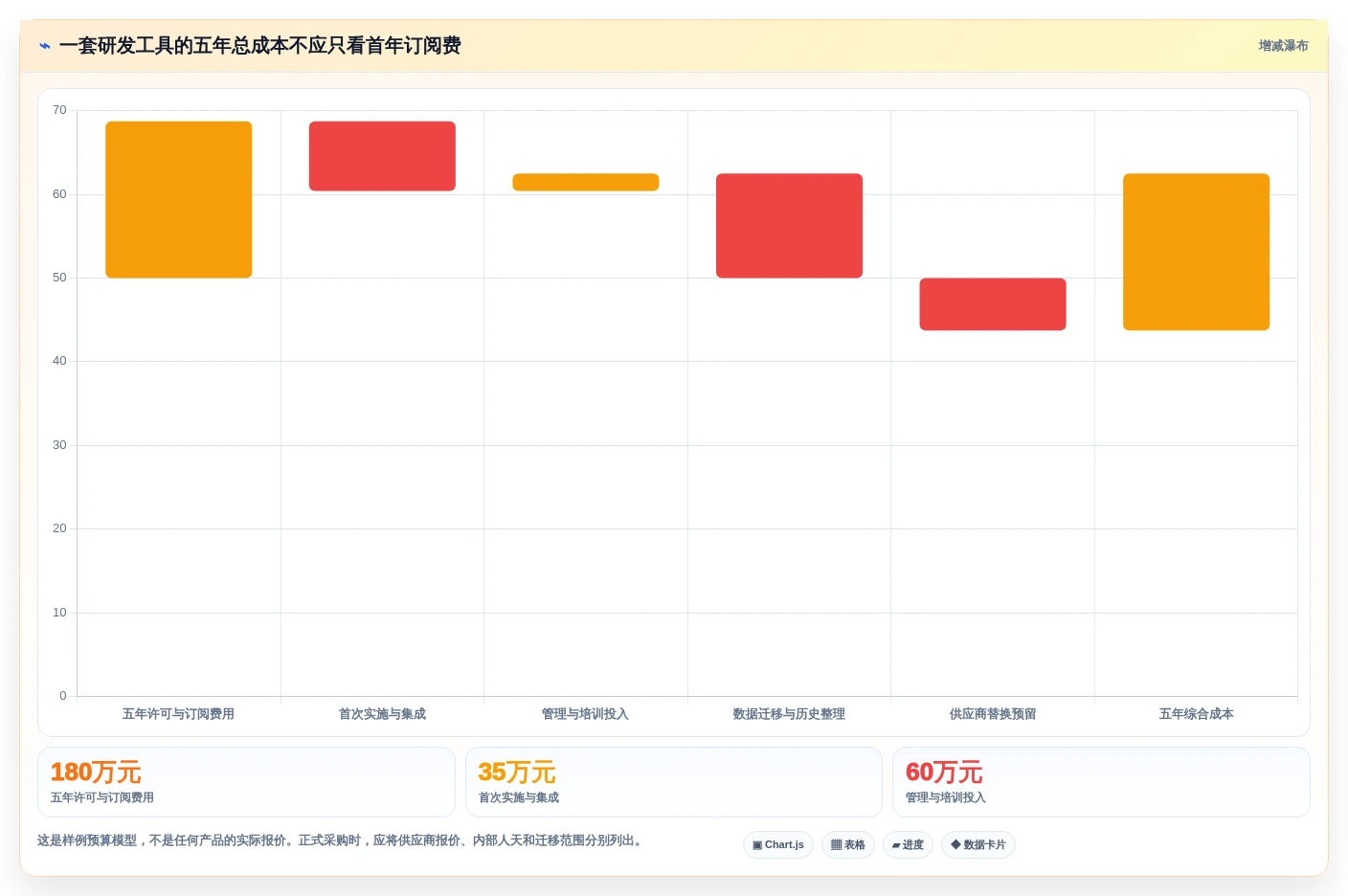Select the 数据卡片 chip
Image resolution: width=1348 pixels, height=896 pixels.
tap(978, 844)
